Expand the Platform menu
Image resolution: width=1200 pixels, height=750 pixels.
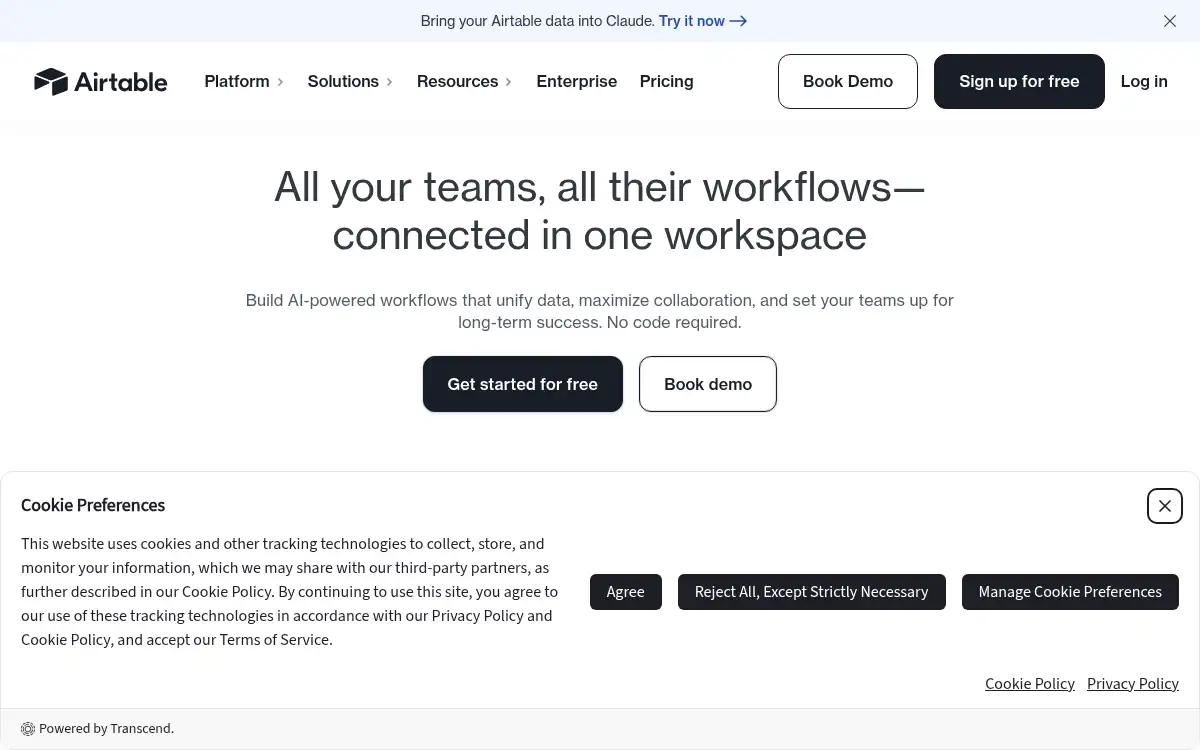pyautogui.click(x=244, y=81)
